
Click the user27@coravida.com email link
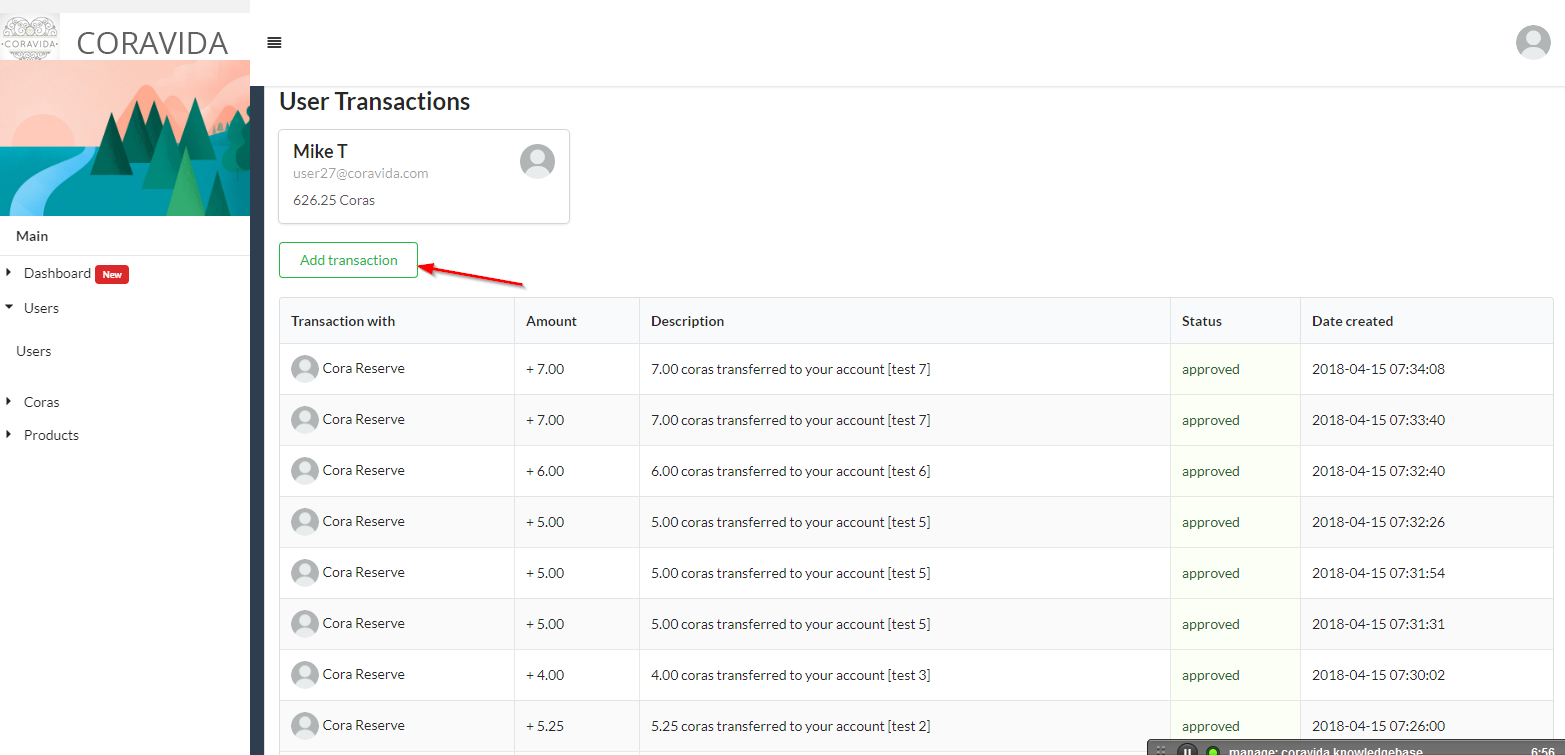coord(360,173)
